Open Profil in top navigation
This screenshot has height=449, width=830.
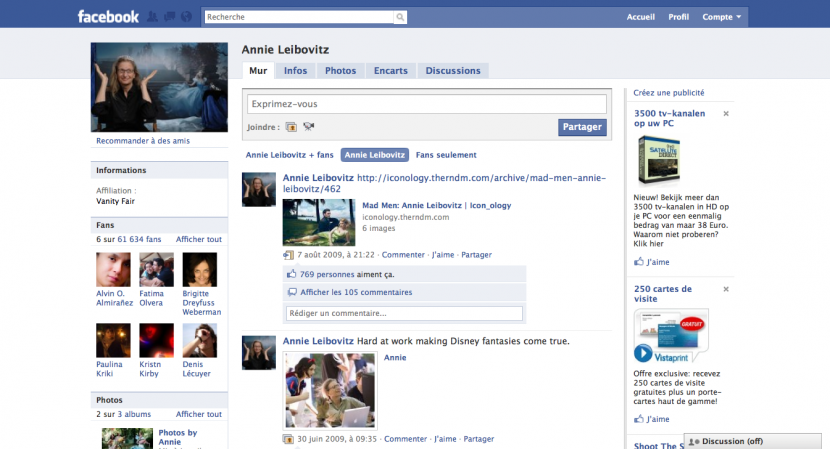click(679, 17)
